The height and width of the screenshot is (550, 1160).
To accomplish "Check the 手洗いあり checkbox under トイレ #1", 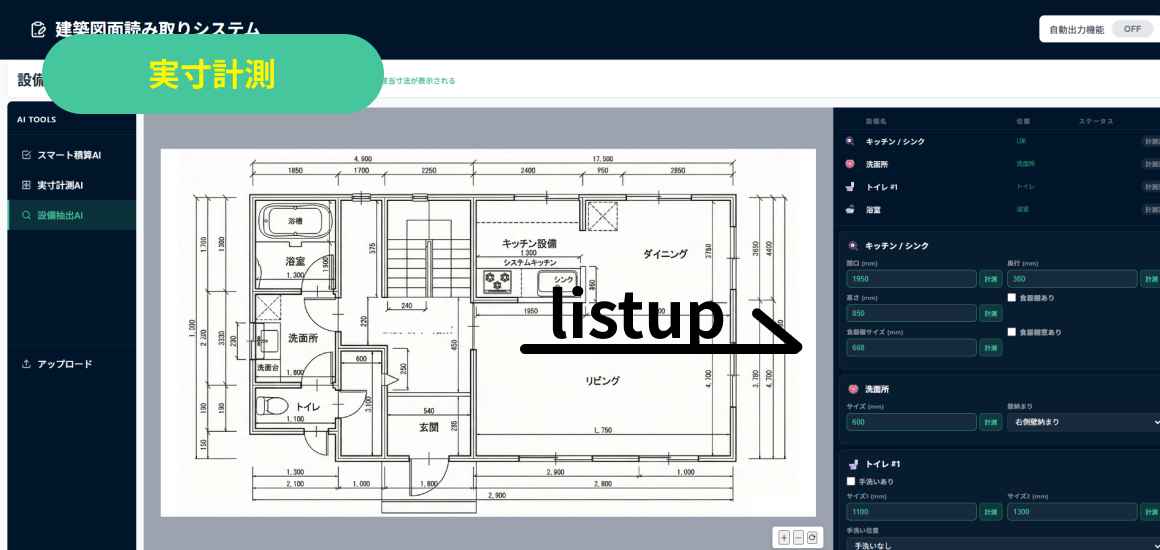I will point(851,481).
